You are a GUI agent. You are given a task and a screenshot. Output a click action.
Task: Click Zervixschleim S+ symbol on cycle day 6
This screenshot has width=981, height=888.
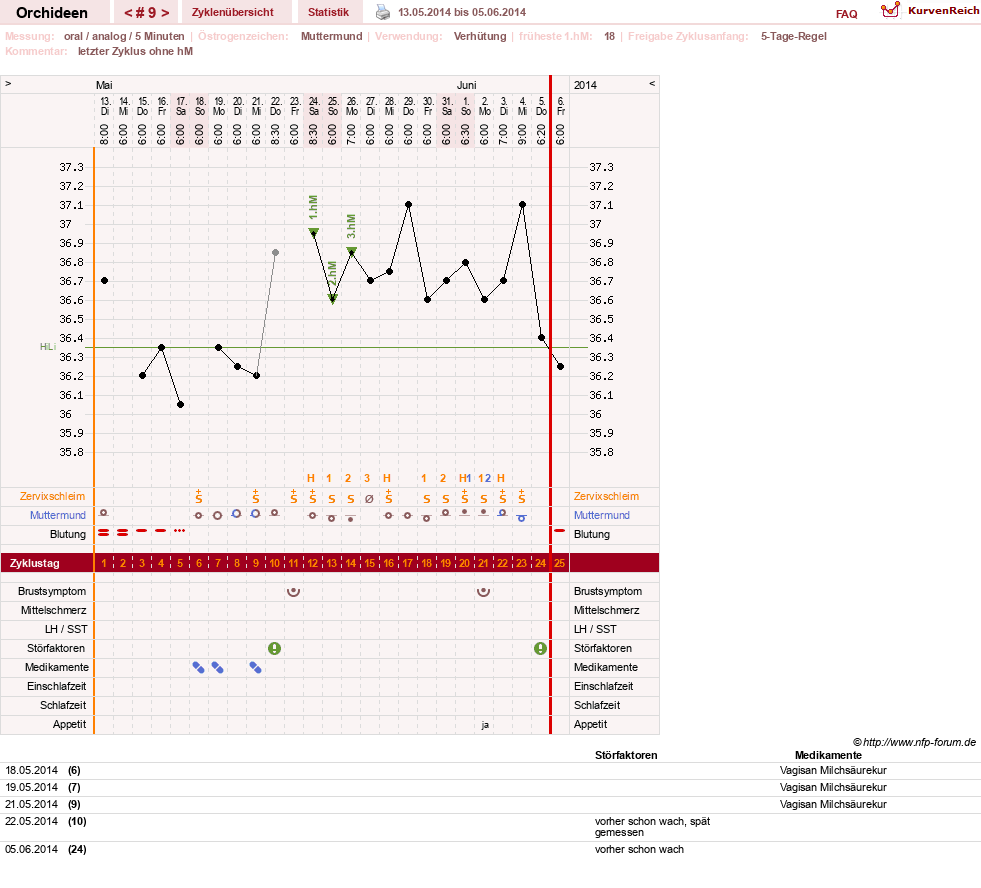(x=198, y=496)
